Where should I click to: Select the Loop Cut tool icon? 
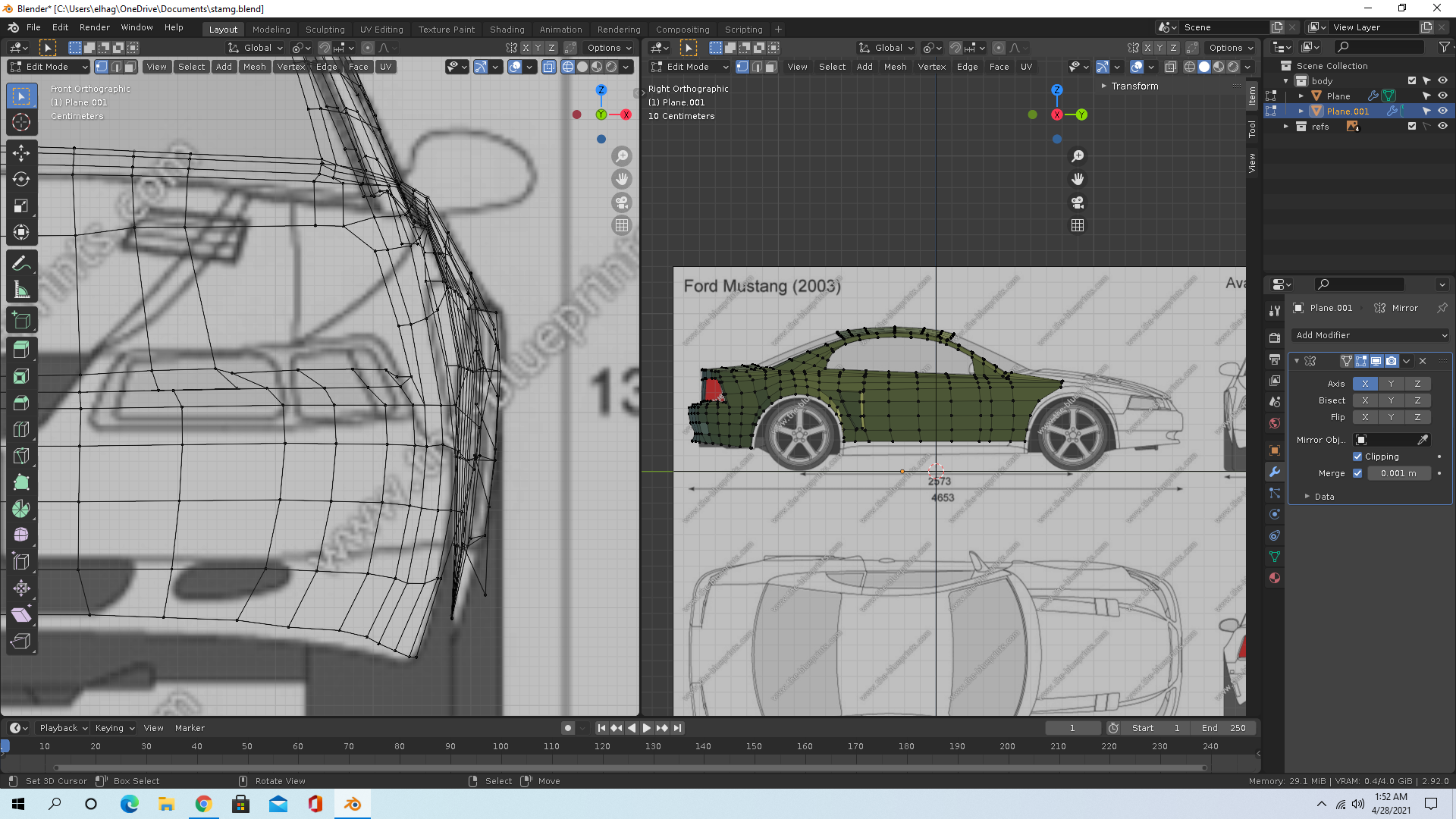[21, 429]
